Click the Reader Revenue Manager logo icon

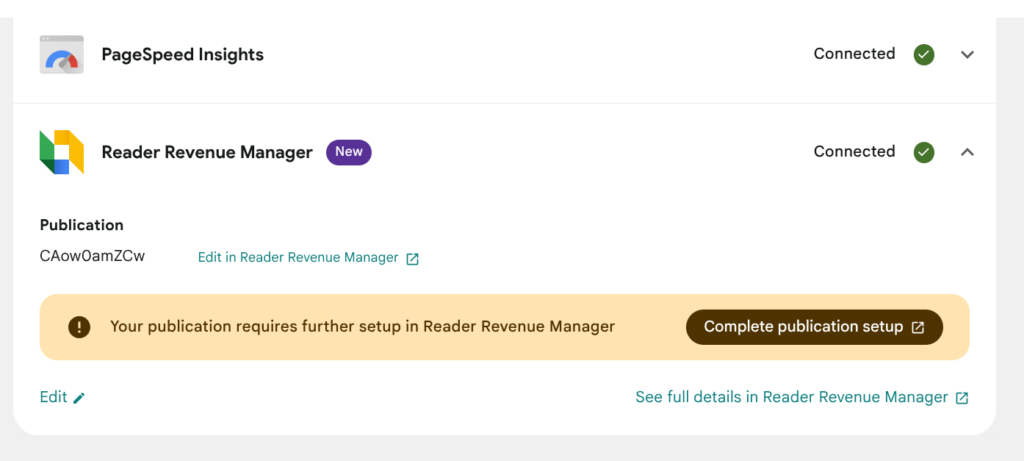[x=61, y=152]
